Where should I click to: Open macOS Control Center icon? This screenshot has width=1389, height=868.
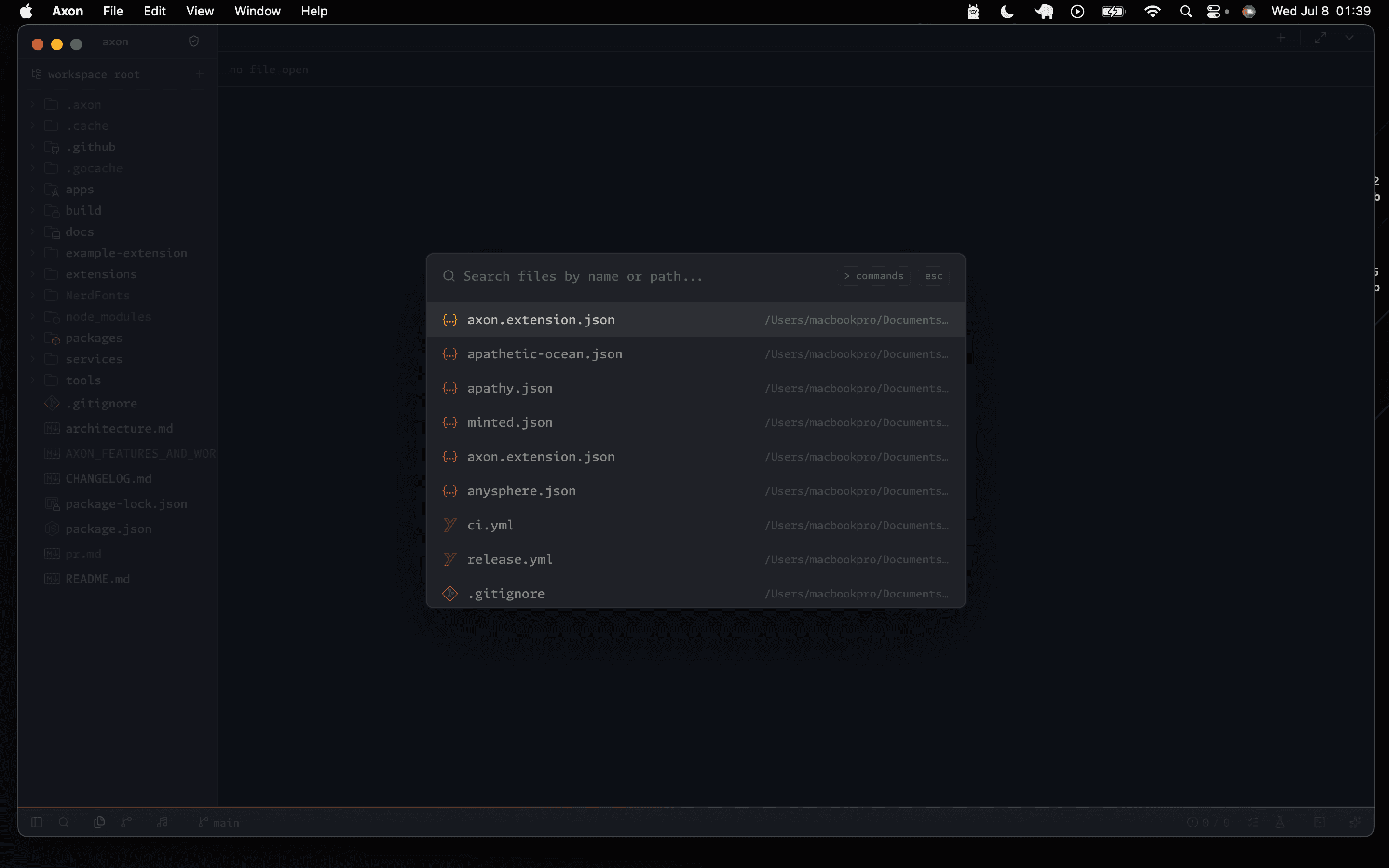tap(1213, 11)
